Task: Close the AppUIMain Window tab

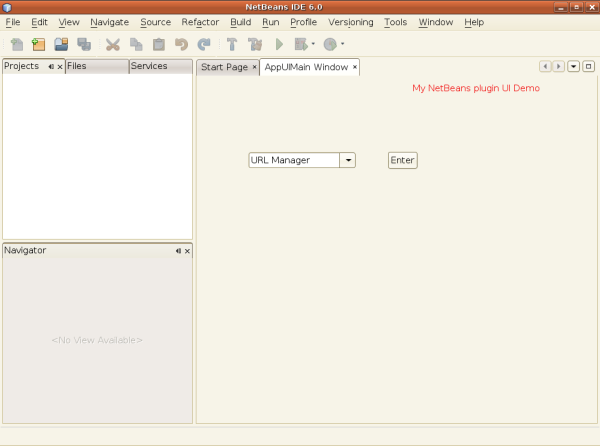Action: tap(355, 67)
